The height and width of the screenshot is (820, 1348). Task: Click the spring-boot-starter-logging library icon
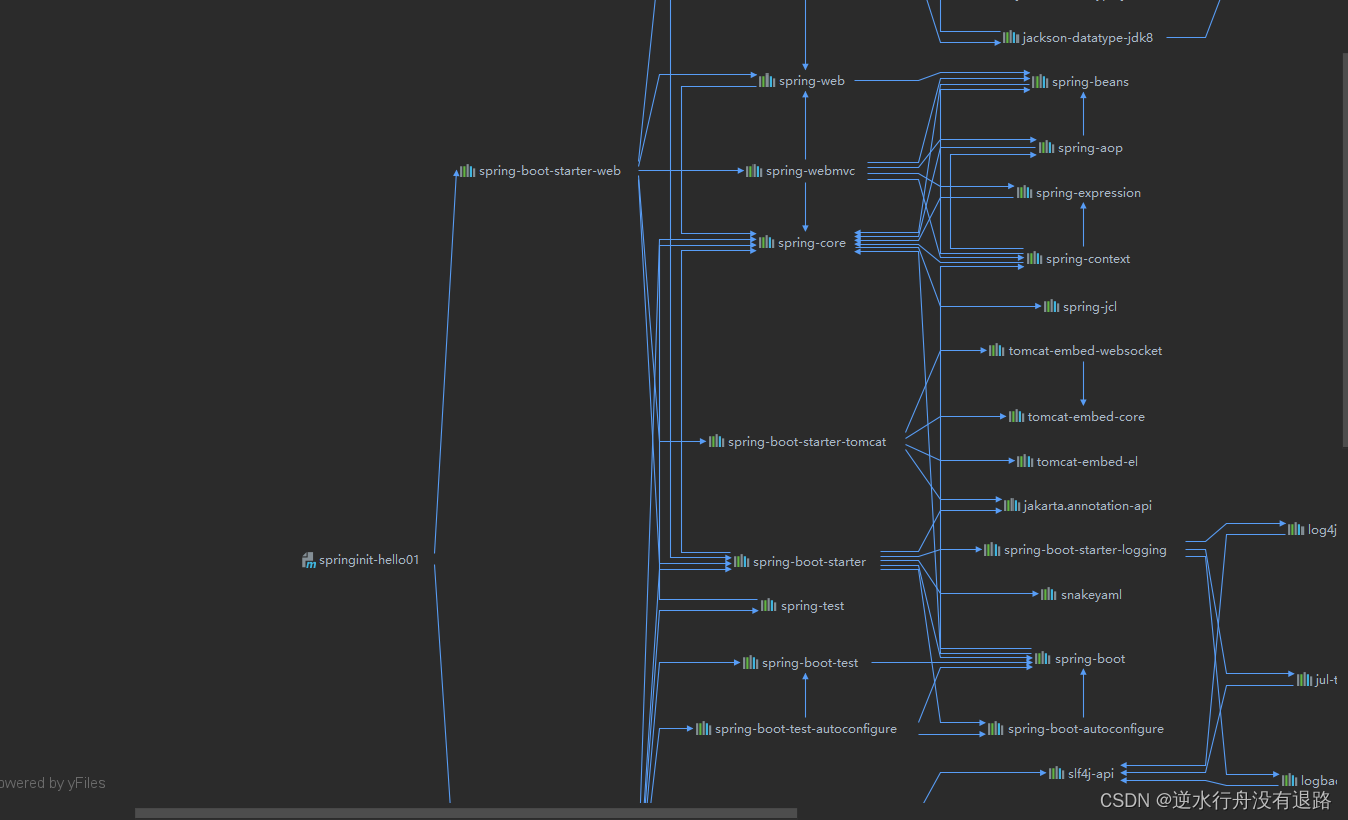click(x=992, y=549)
